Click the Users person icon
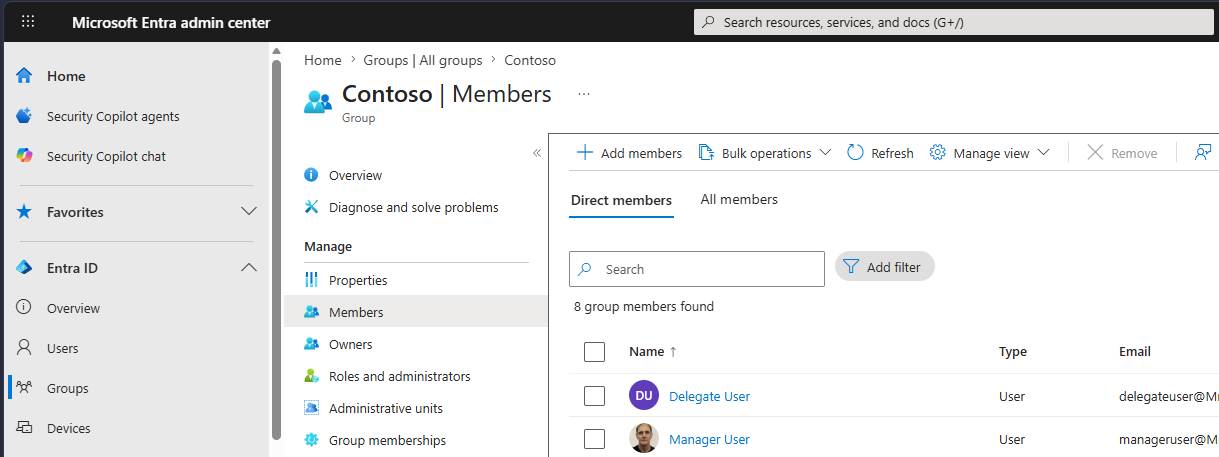This screenshot has height=457, width=1219. click(x=25, y=348)
